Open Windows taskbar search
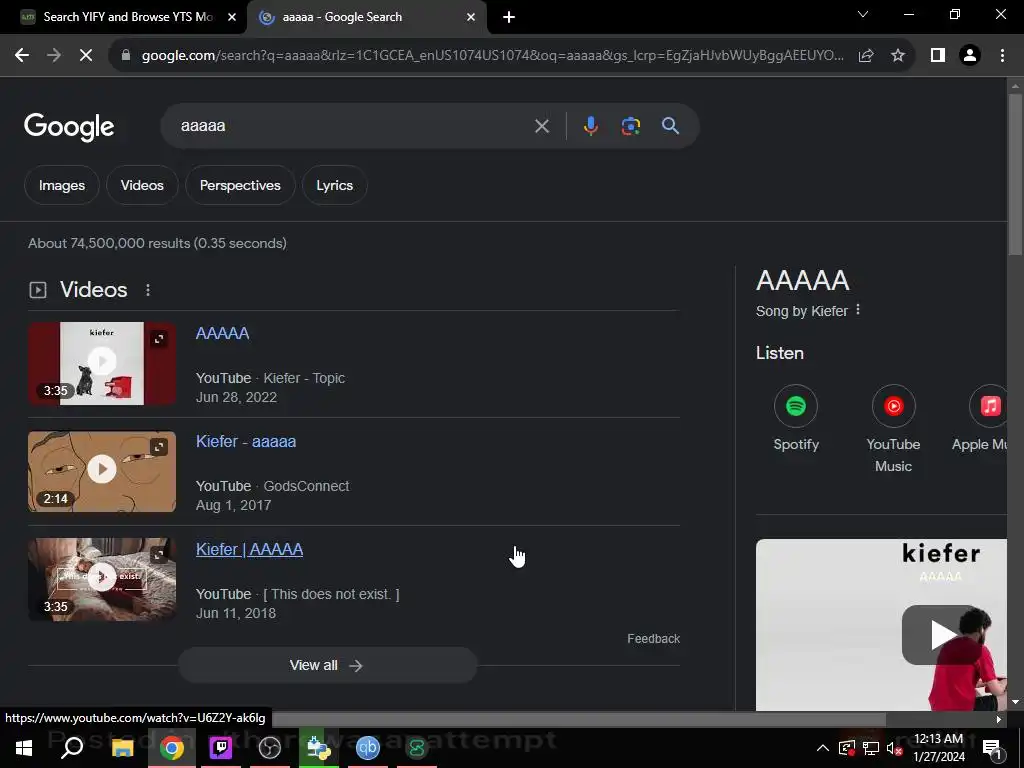 72,748
